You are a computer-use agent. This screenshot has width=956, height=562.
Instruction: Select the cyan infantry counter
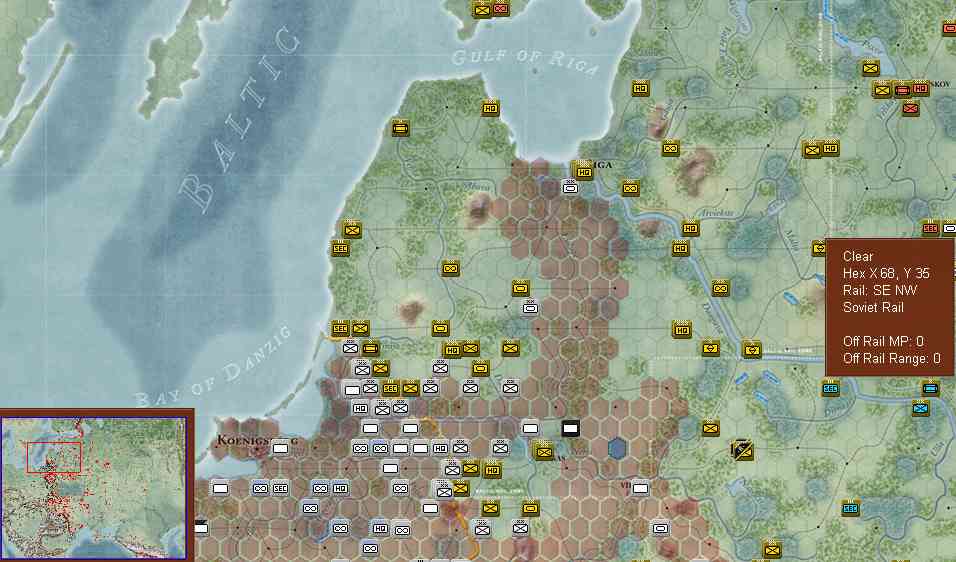921,408
